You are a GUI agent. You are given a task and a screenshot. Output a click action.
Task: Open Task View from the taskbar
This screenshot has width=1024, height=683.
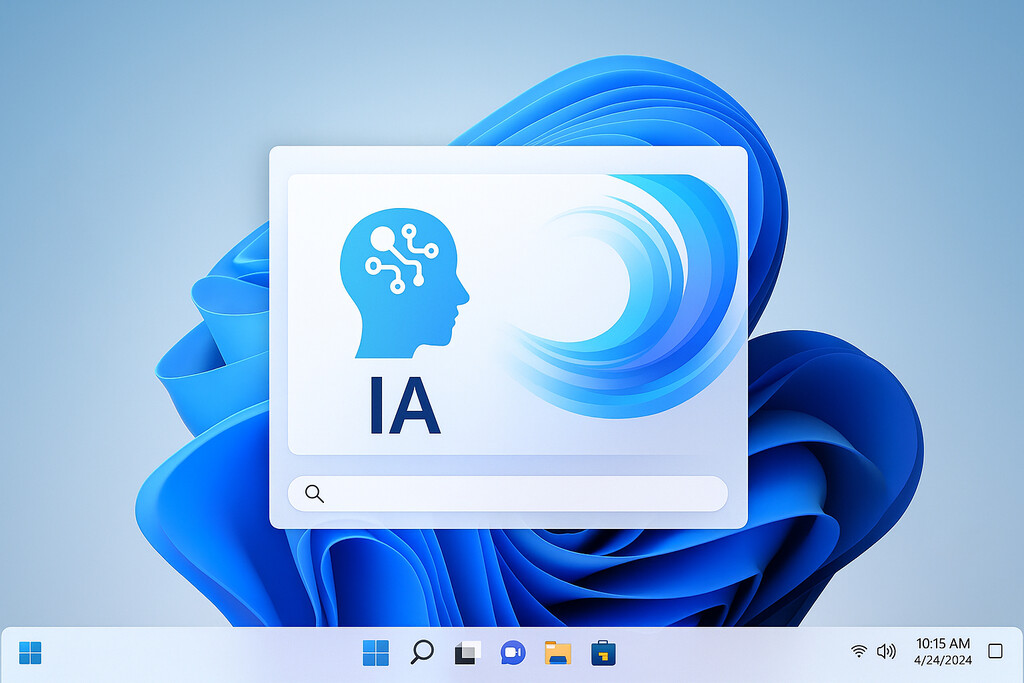[x=466, y=652]
